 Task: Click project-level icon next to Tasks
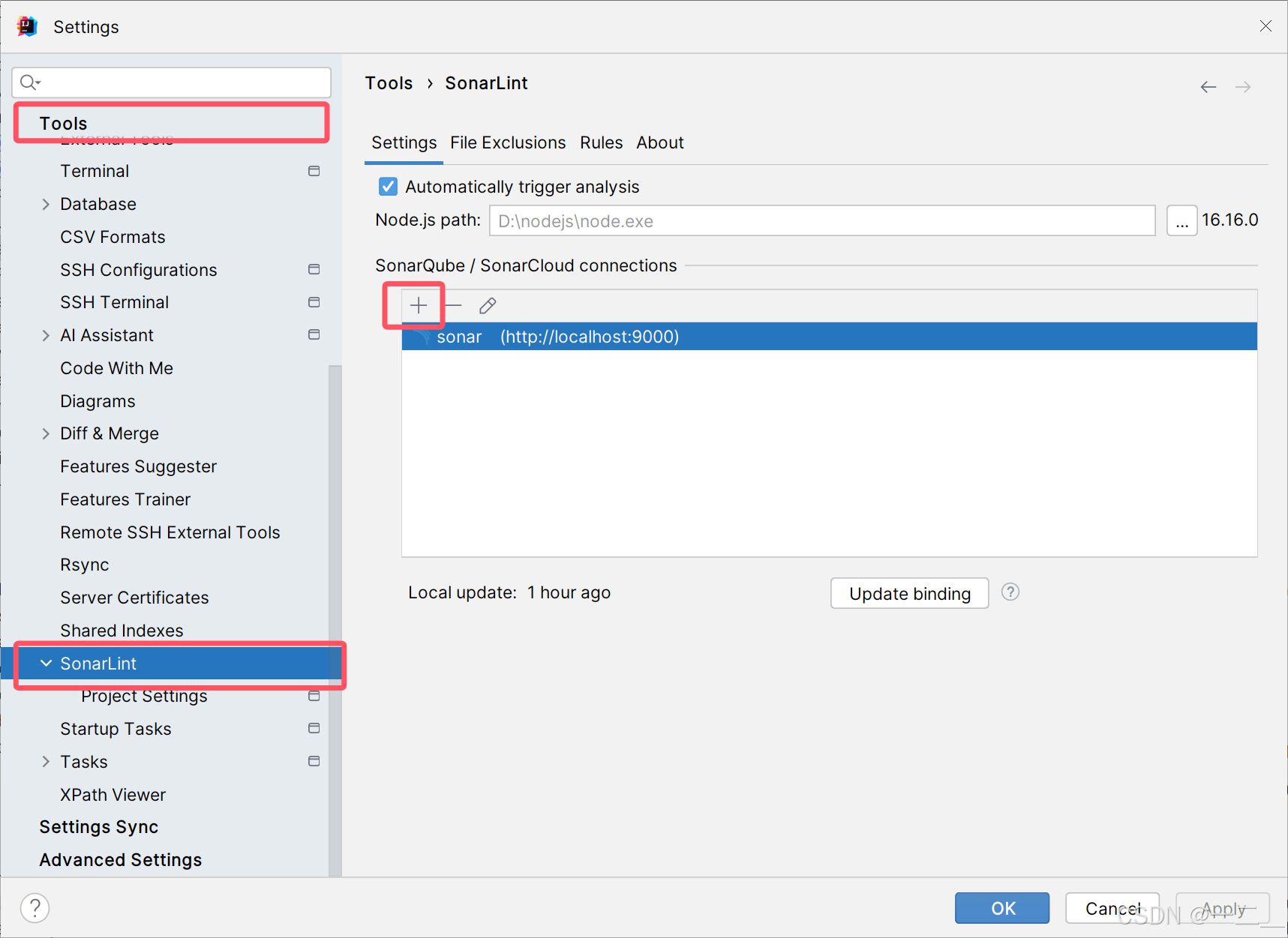tap(314, 761)
